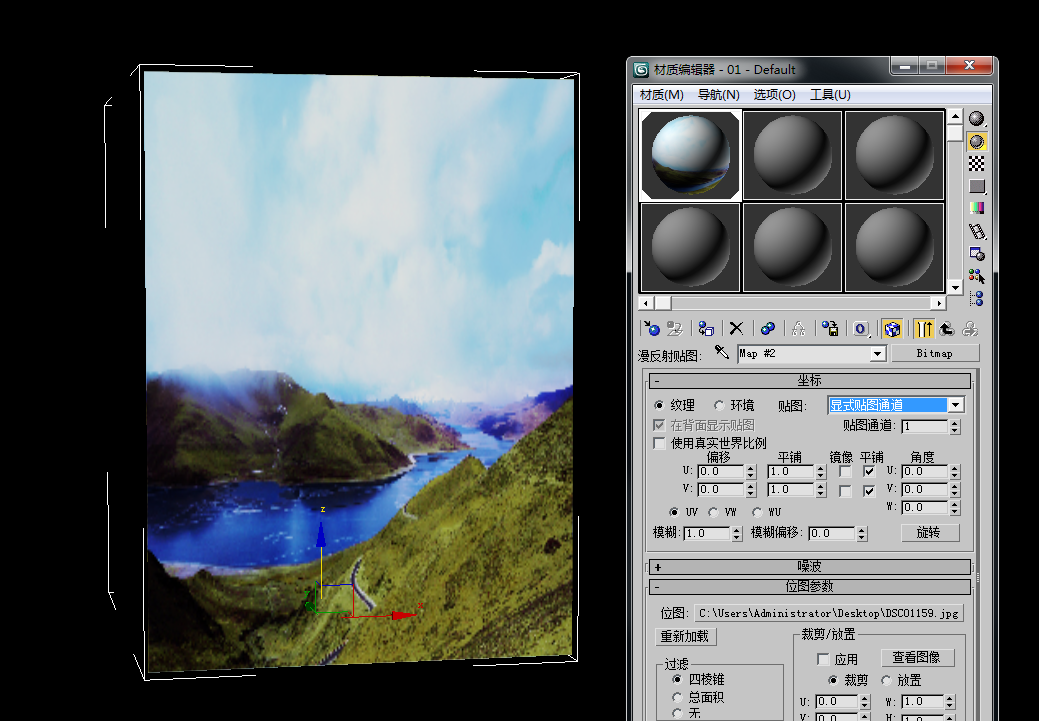Click the 重新加载 button
The width and height of the screenshot is (1039, 721).
686,637
